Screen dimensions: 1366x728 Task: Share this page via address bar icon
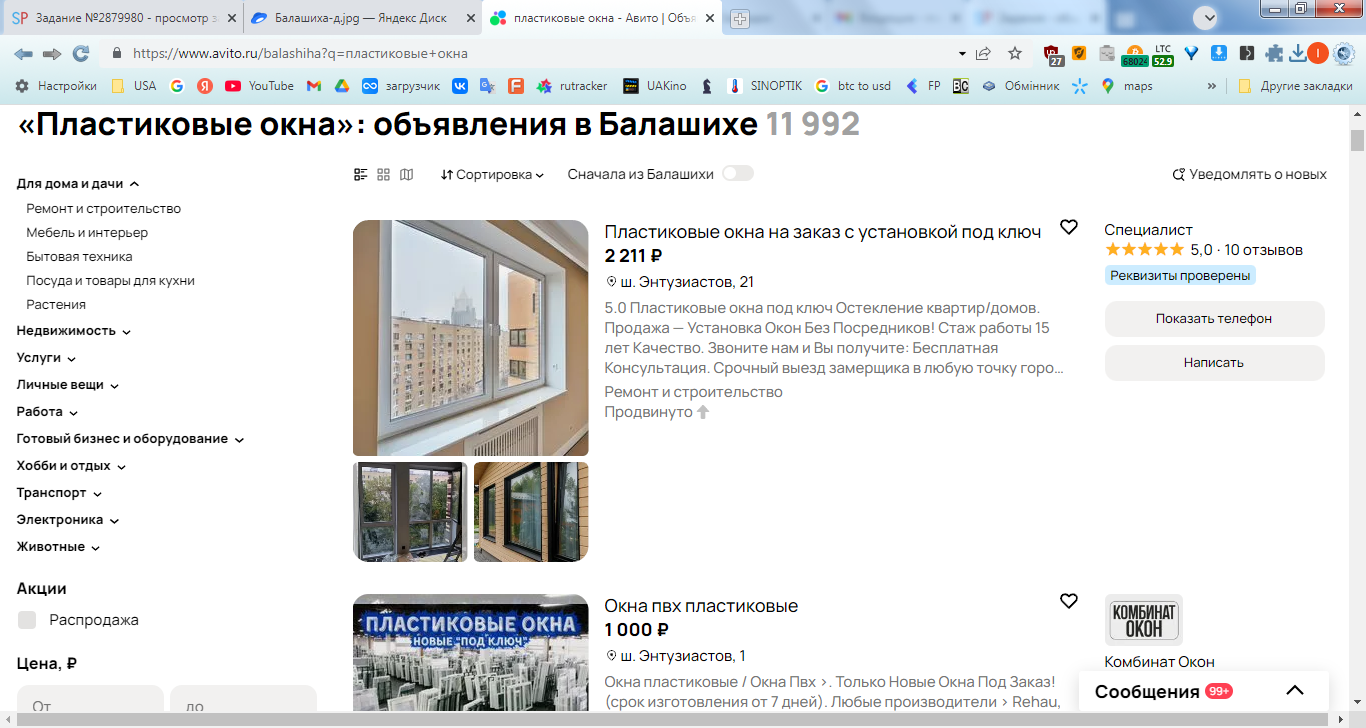[984, 53]
